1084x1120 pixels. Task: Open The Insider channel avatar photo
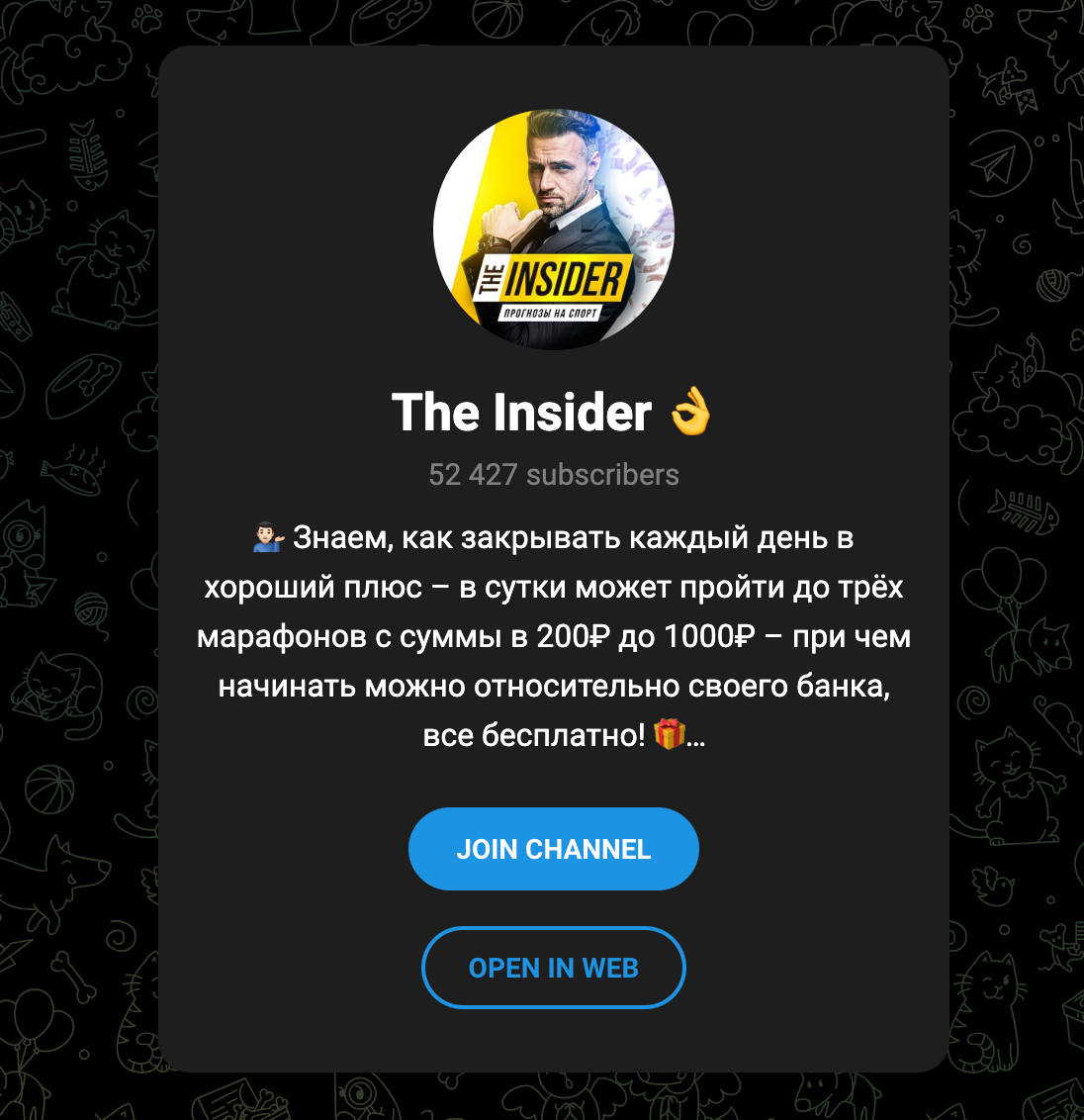coord(554,230)
